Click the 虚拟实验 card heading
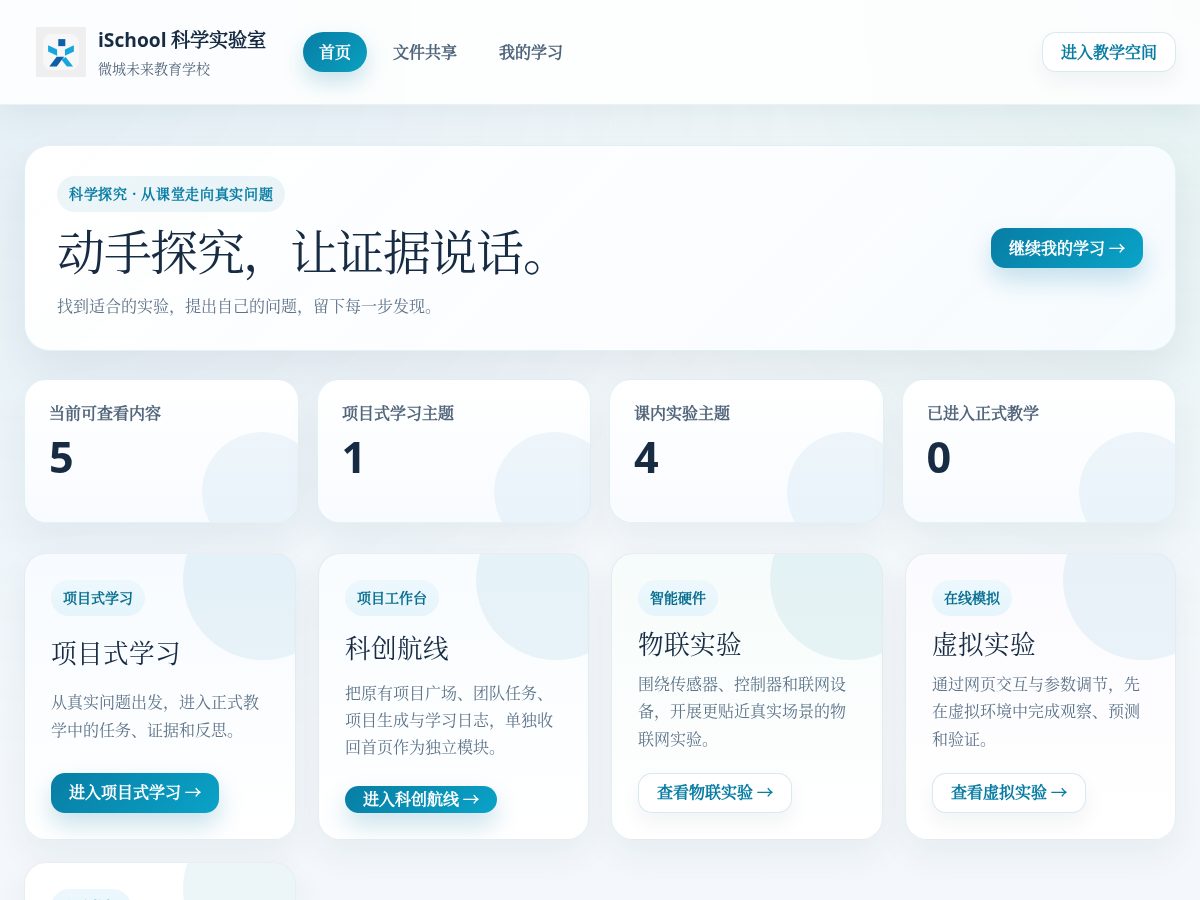1200x900 pixels. (984, 644)
